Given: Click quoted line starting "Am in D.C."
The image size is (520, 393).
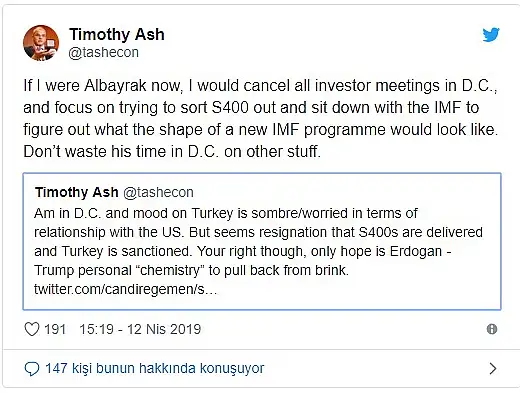Looking at the screenshot, I should click(x=226, y=213).
